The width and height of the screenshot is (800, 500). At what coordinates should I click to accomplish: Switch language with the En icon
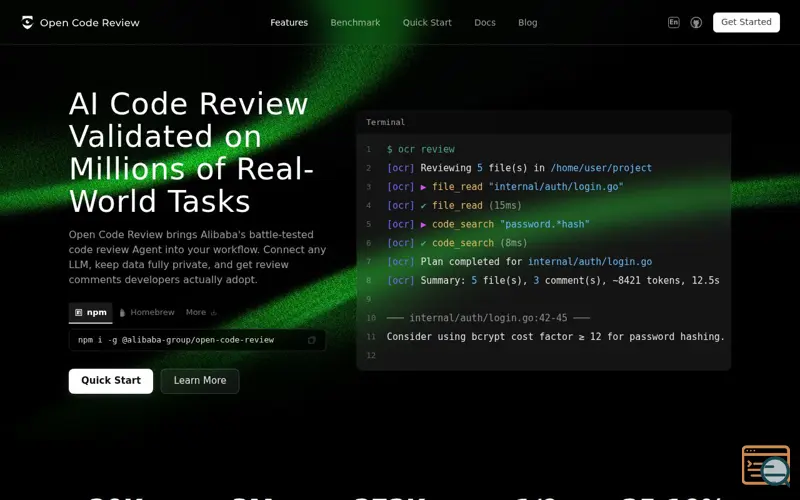[x=673, y=22]
